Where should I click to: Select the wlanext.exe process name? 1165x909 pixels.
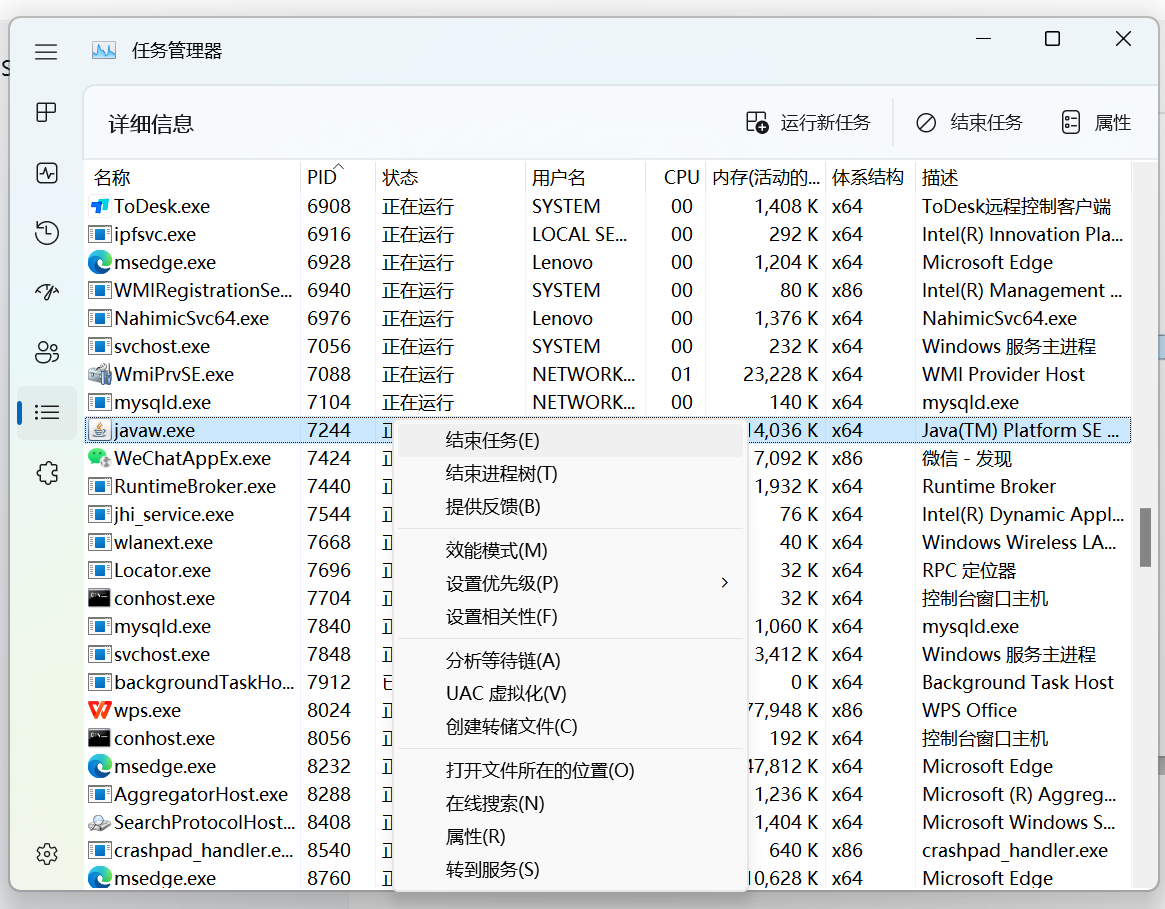[x=163, y=543]
